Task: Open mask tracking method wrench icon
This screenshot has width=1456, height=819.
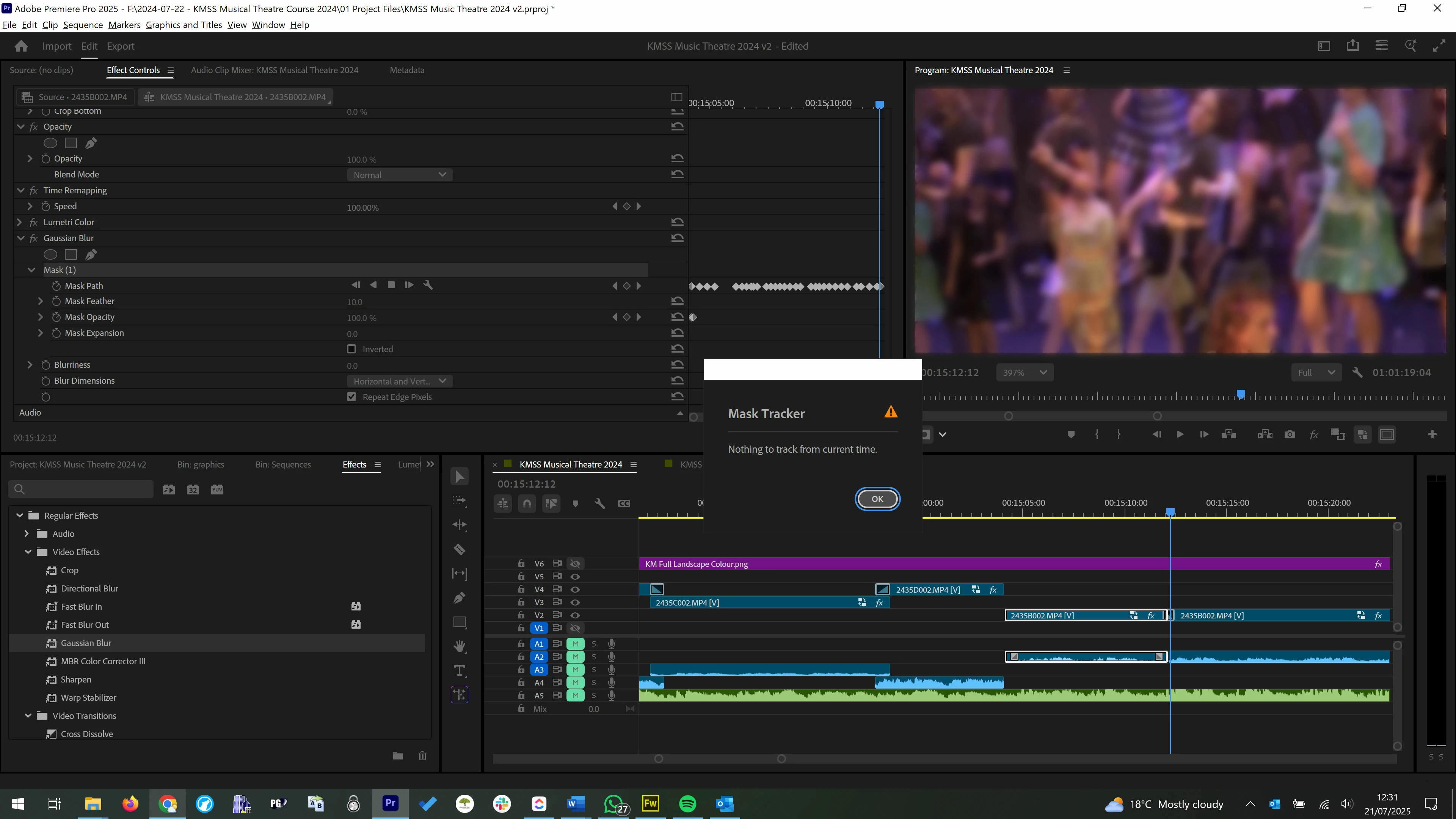Action: coord(428,286)
